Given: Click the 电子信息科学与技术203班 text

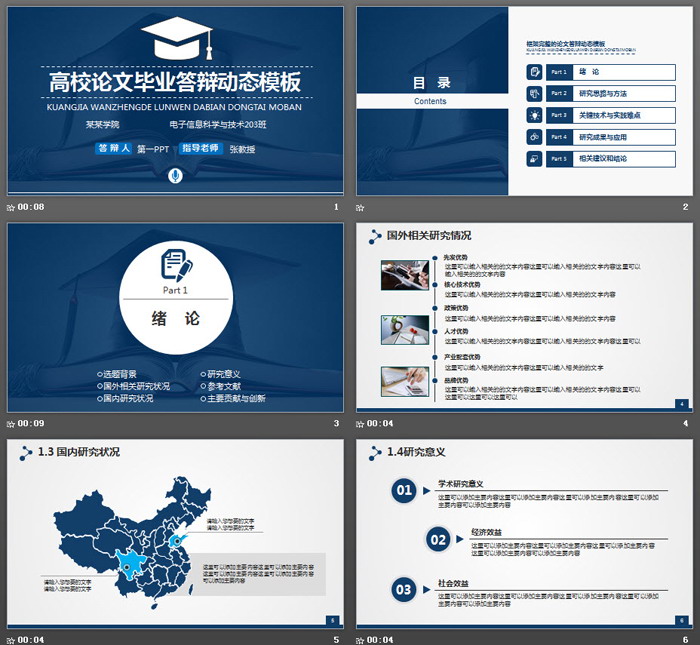Looking at the screenshot, I should coord(218,125).
